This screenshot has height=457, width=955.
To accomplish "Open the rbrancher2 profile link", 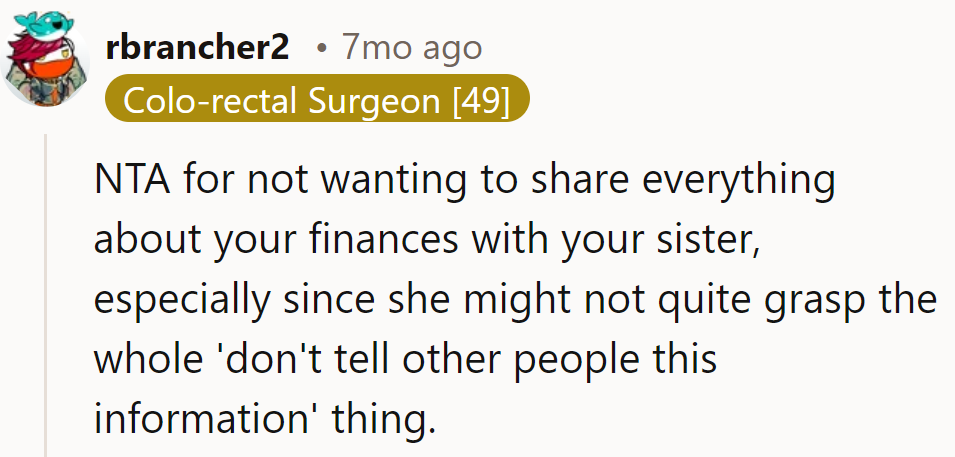I will click(197, 47).
